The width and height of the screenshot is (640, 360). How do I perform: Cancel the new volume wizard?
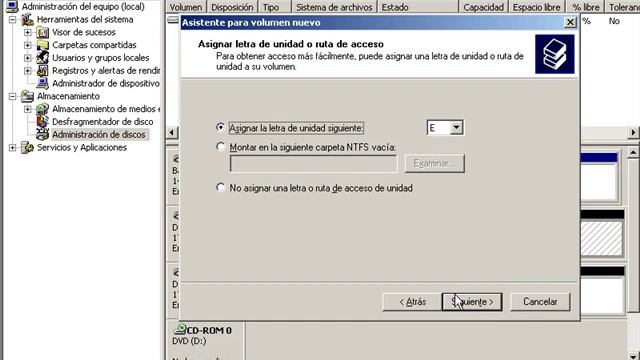point(540,302)
